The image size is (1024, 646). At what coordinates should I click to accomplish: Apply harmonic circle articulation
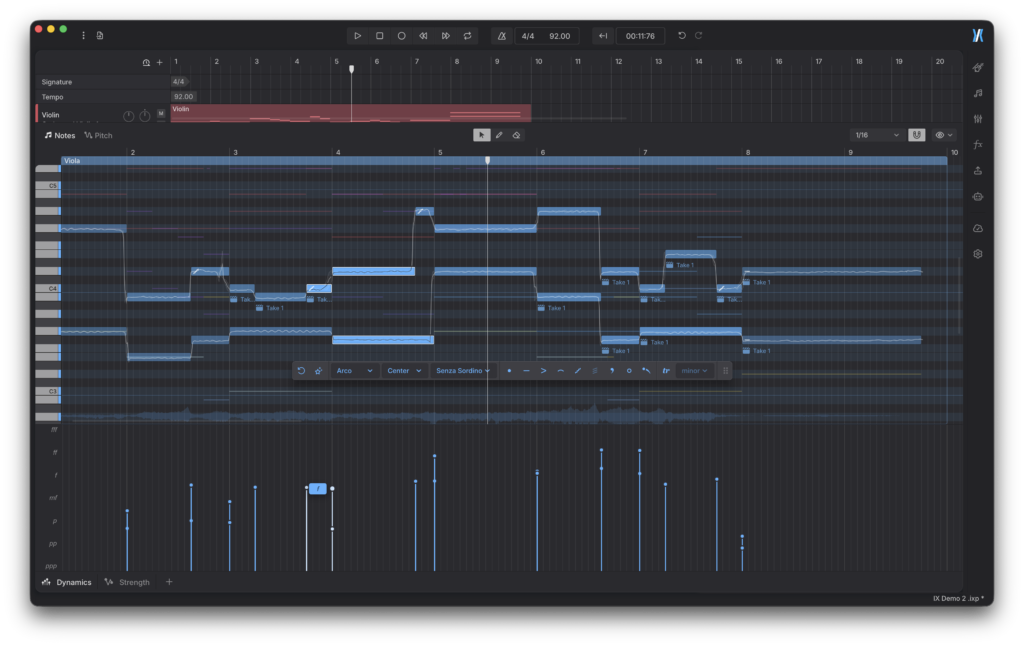[x=629, y=370]
